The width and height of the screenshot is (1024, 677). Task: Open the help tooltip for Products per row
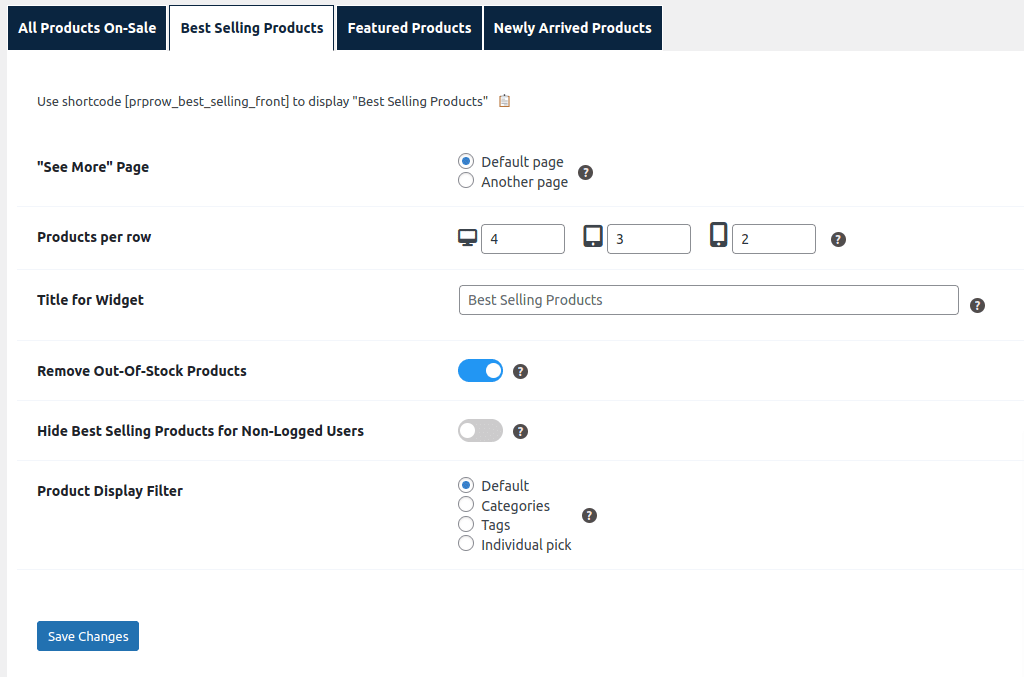(x=838, y=239)
